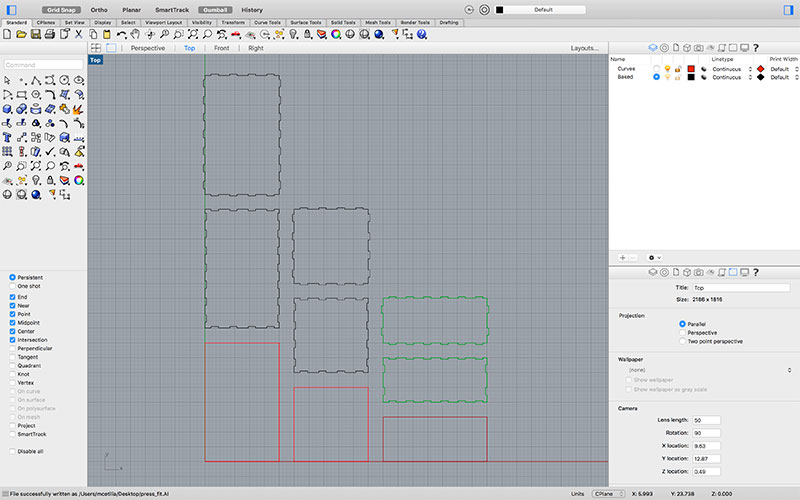Open the Solid Tools tab

[x=343, y=22]
